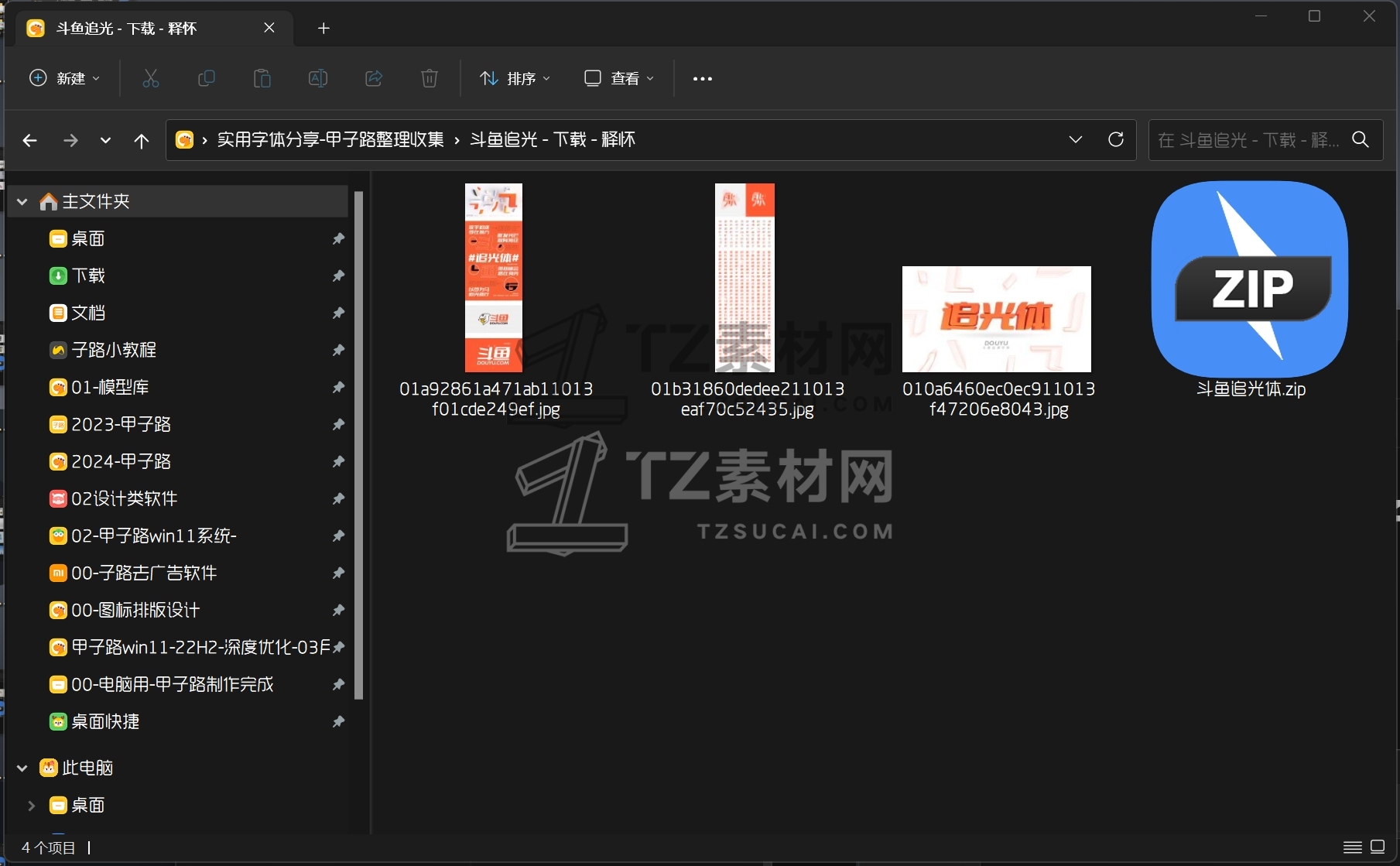Image resolution: width=1400 pixels, height=866 pixels.
Task: Click the 斗鱼追光体.zip file name
Action: click(x=1251, y=389)
